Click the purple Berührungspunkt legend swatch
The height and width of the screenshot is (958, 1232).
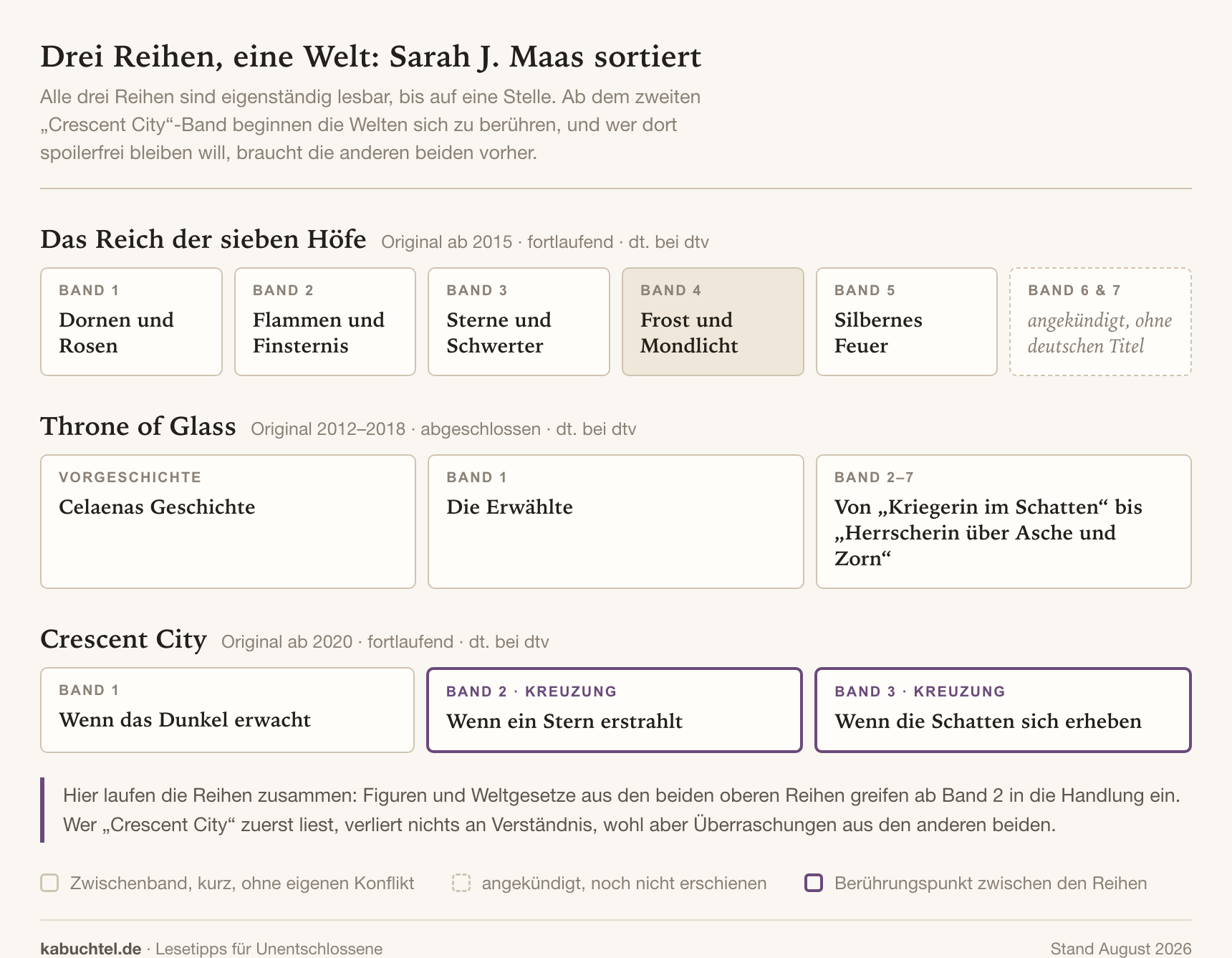click(x=814, y=883)
